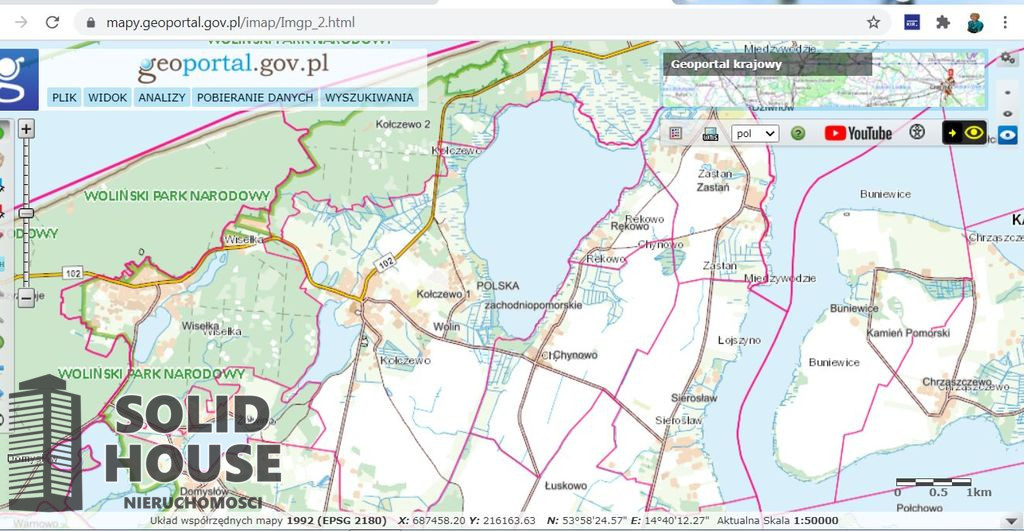Open the WIDOK menu
Screen dimensions: 1024x531
[108, 97]
